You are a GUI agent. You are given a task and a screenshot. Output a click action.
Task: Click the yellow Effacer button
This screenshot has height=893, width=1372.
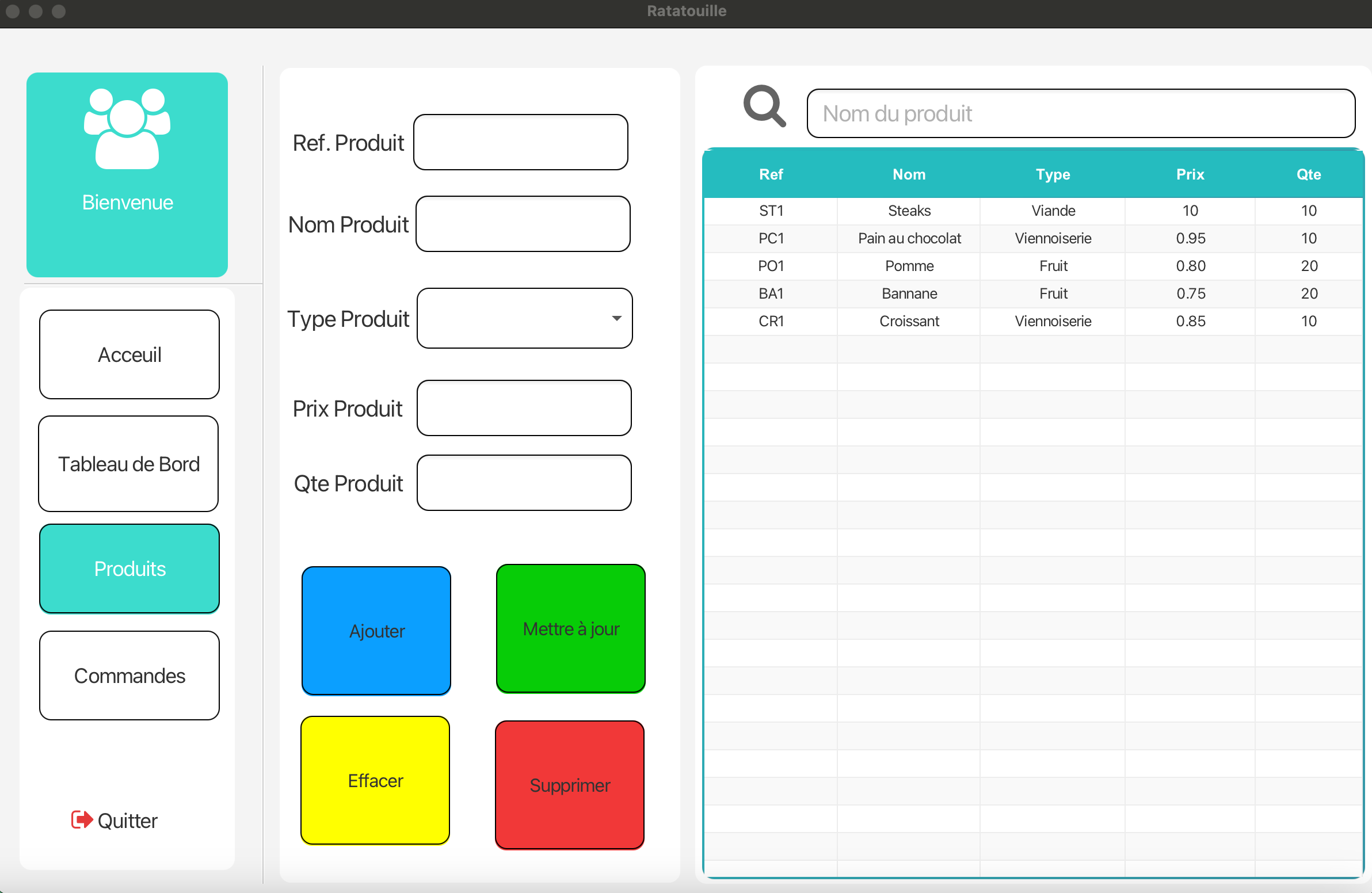click(x=375, y=780)
